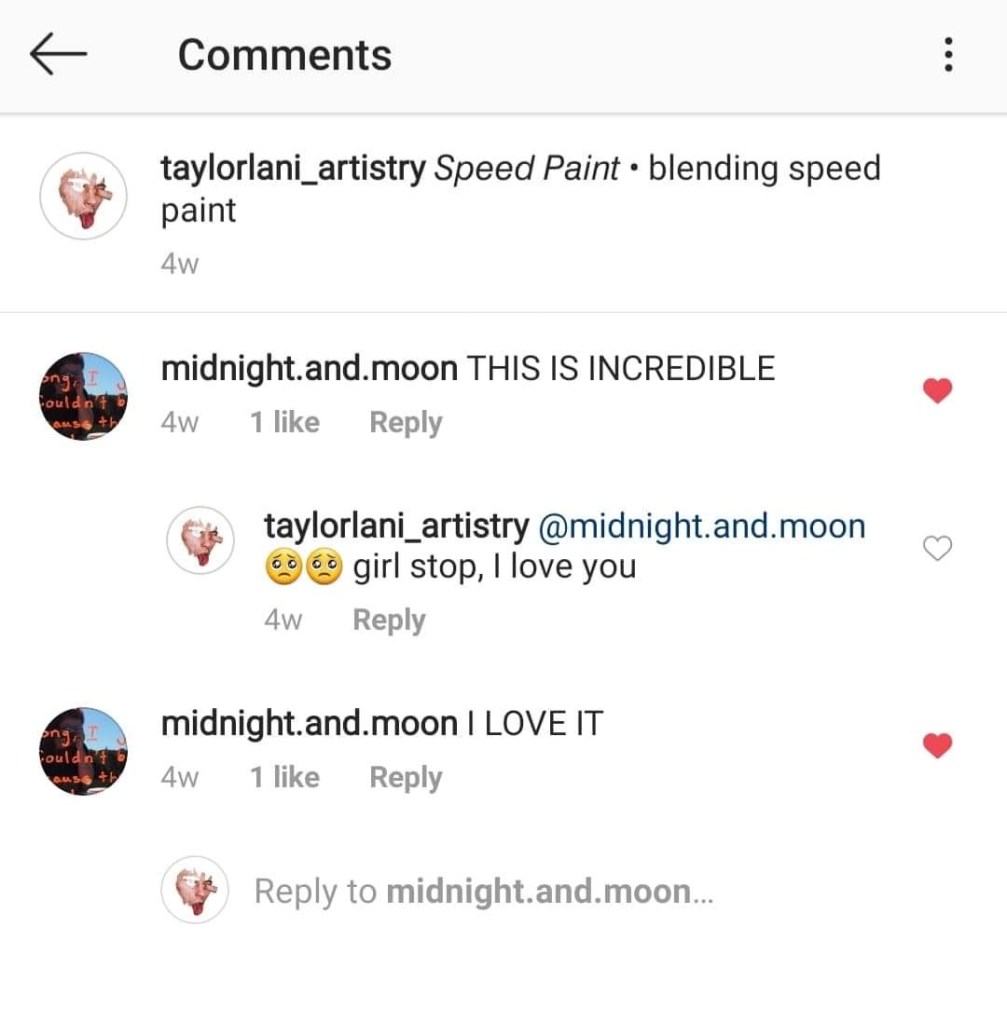Reply to taylorlani_artistry's "girl stop" comment
Screen dimensions: 1007x1023
(x=389, y=620)
